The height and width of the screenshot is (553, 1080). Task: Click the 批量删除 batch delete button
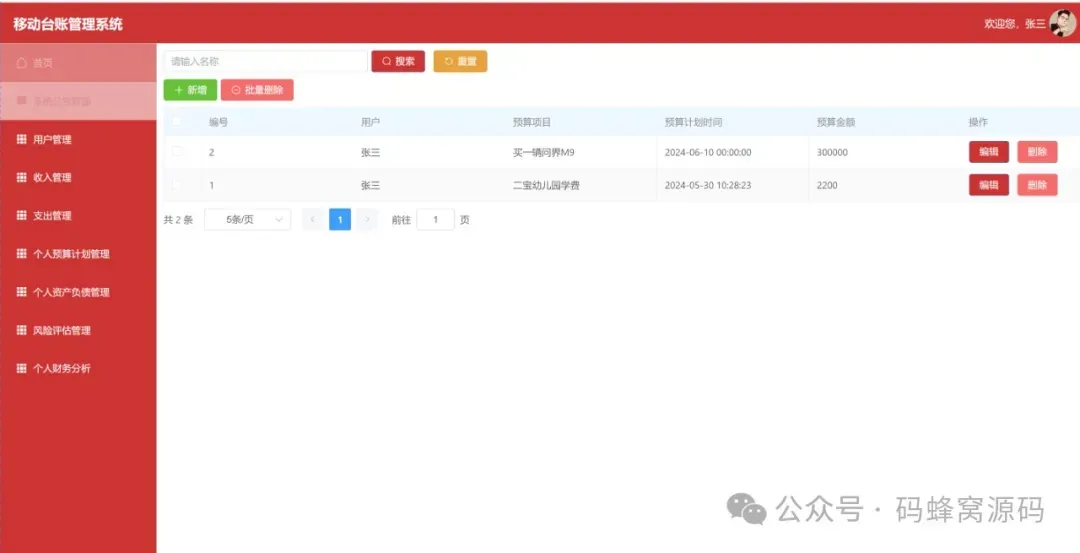[257, 90]
